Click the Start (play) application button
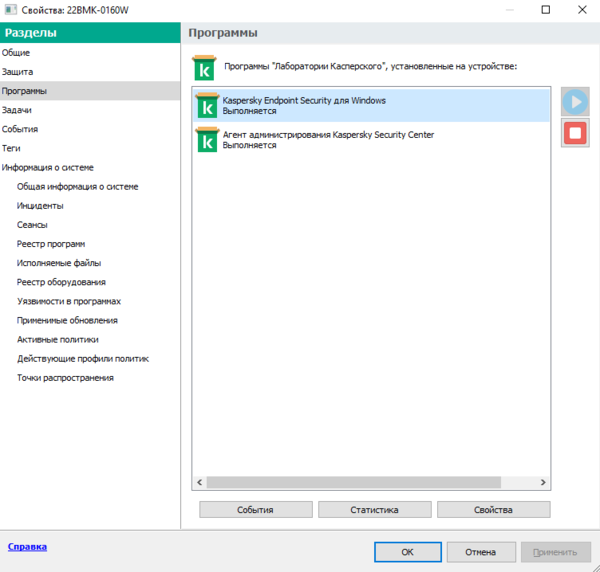 point(575,102)
